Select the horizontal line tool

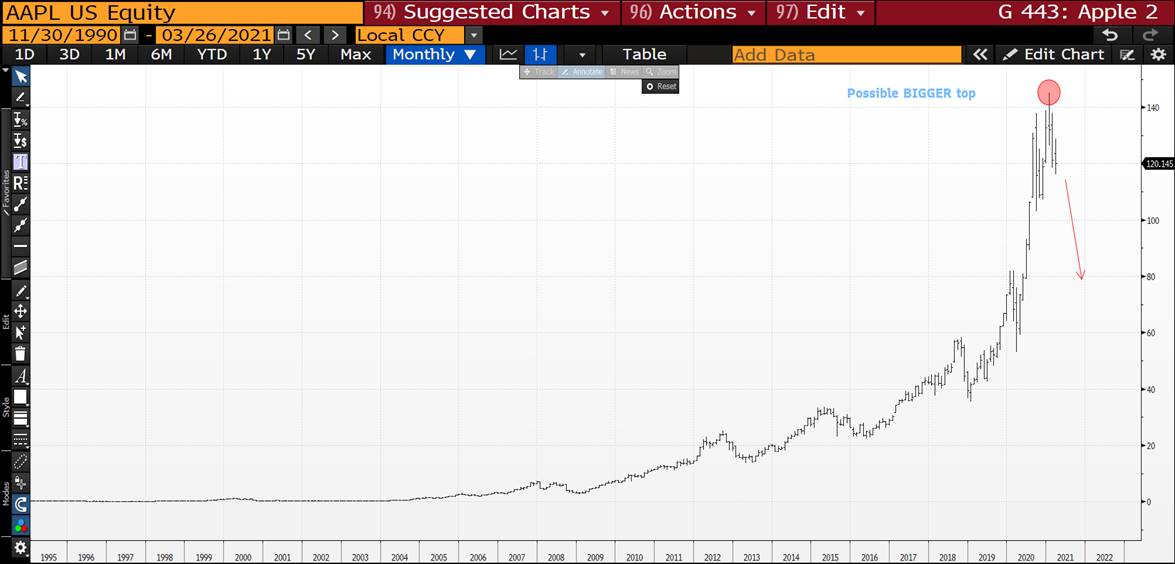tap(20, 246)
